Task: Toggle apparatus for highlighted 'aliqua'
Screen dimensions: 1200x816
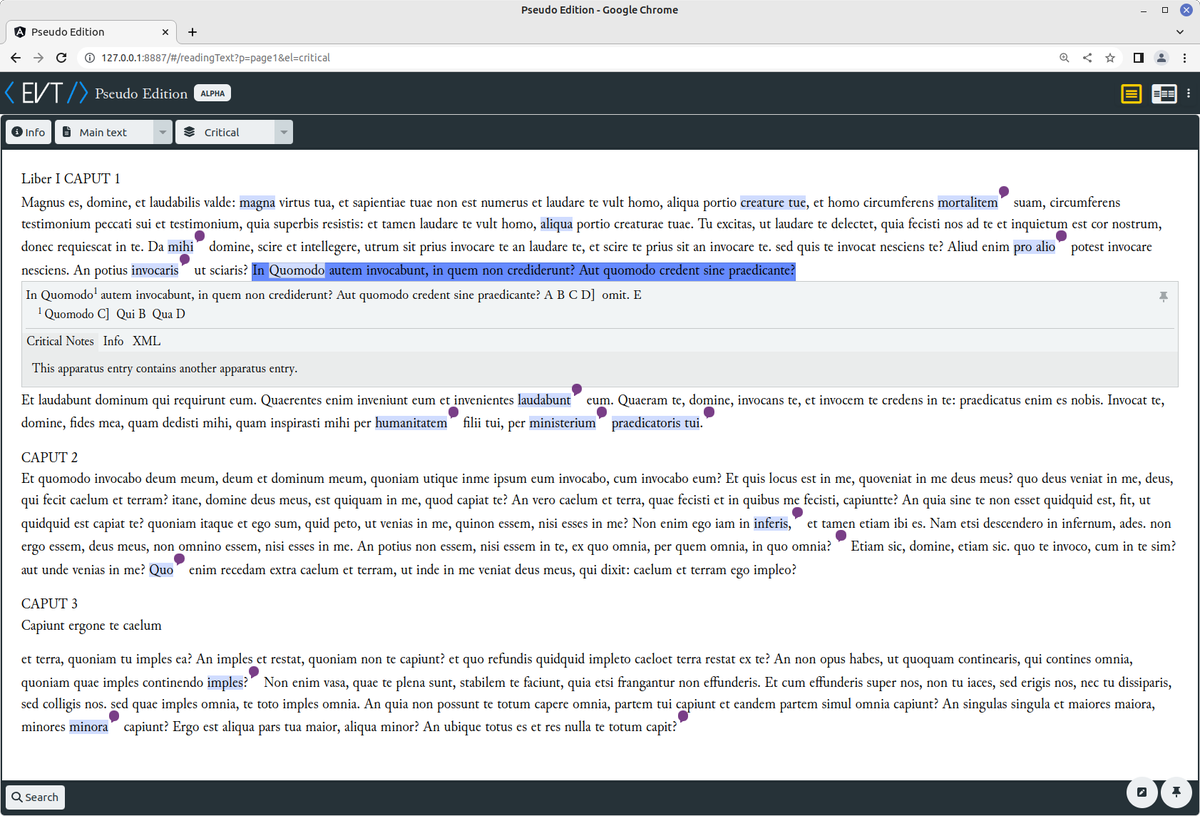Action: (557, 225)
